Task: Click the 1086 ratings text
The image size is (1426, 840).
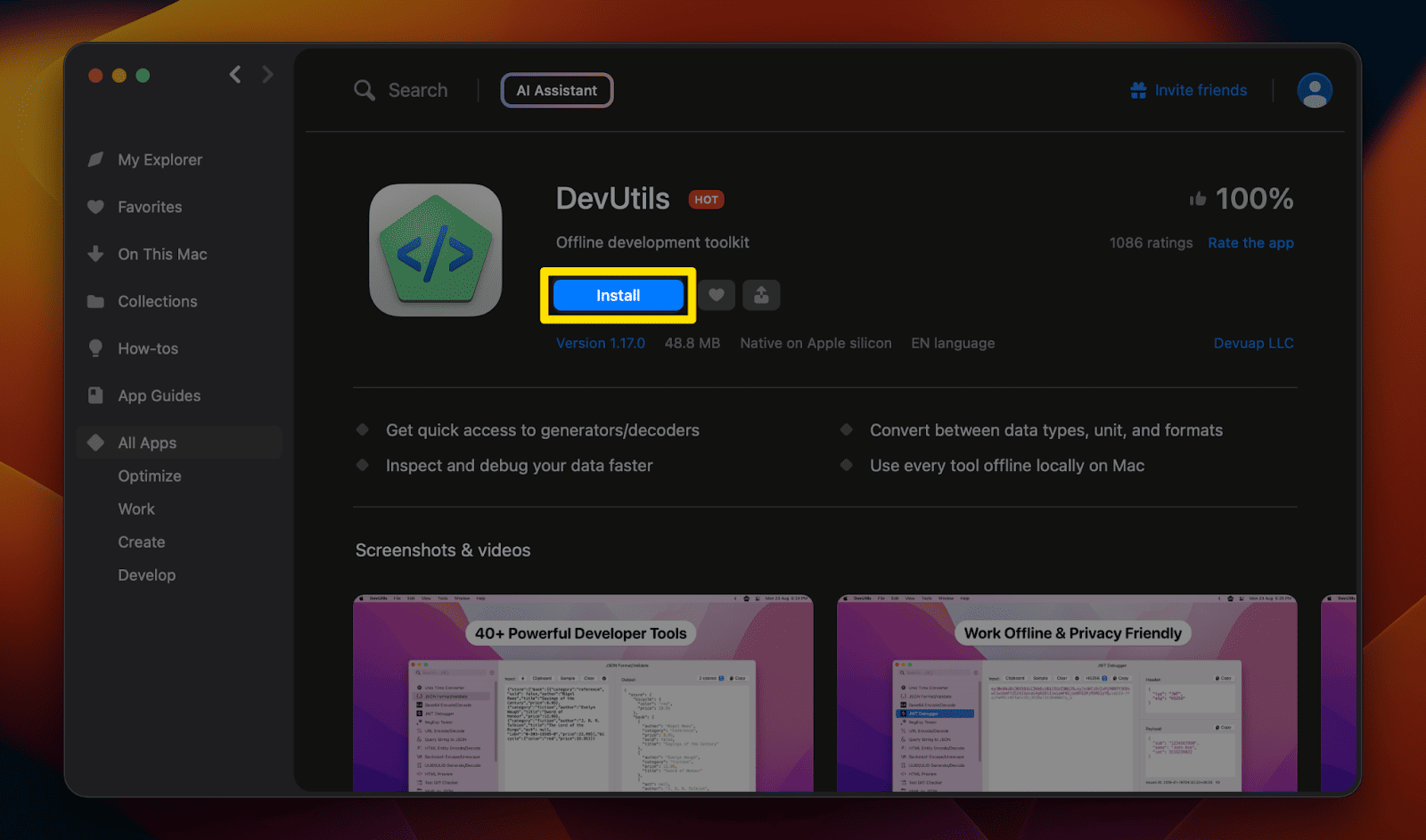Action: pyautogui.click(x=1151, y=243)
